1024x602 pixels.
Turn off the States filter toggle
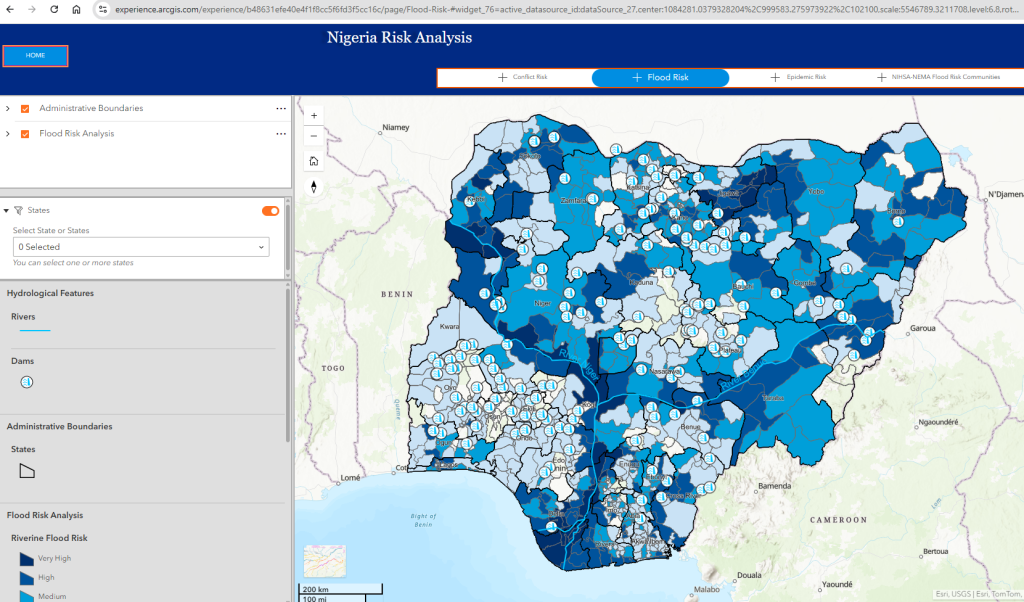pos(270,210)
